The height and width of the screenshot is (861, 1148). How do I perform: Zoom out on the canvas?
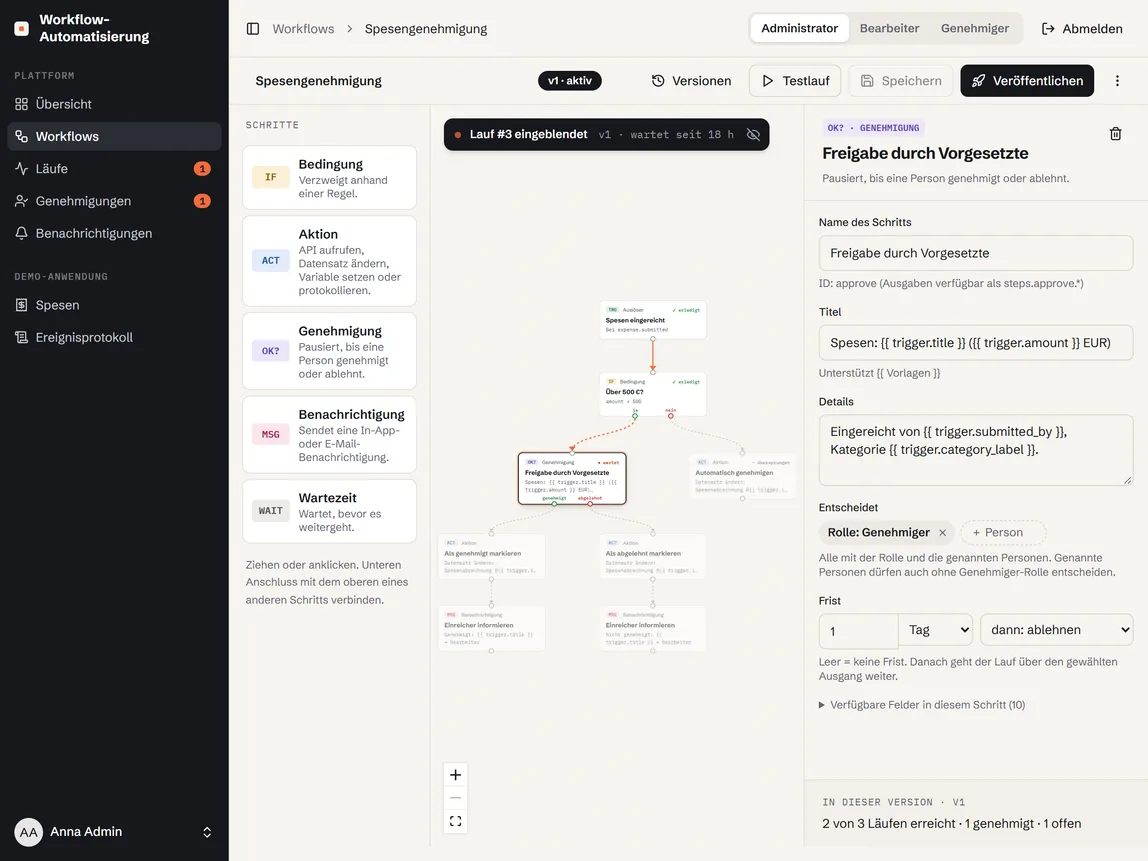pos(455,797)
